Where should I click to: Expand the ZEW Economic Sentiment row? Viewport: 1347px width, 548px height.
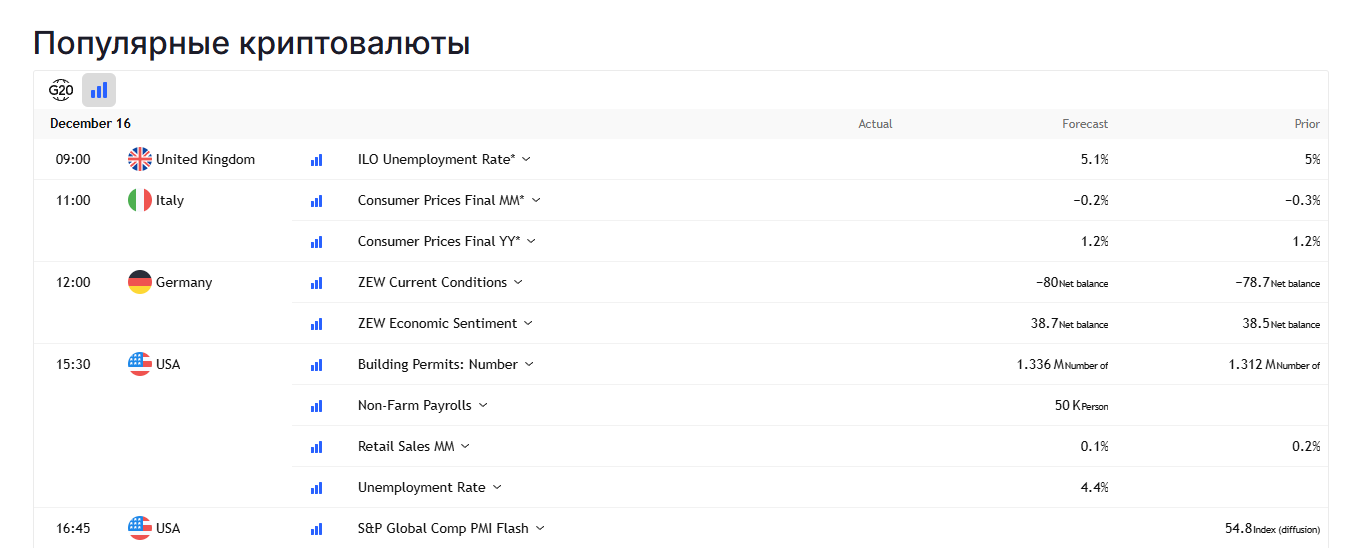click(529, 323)
